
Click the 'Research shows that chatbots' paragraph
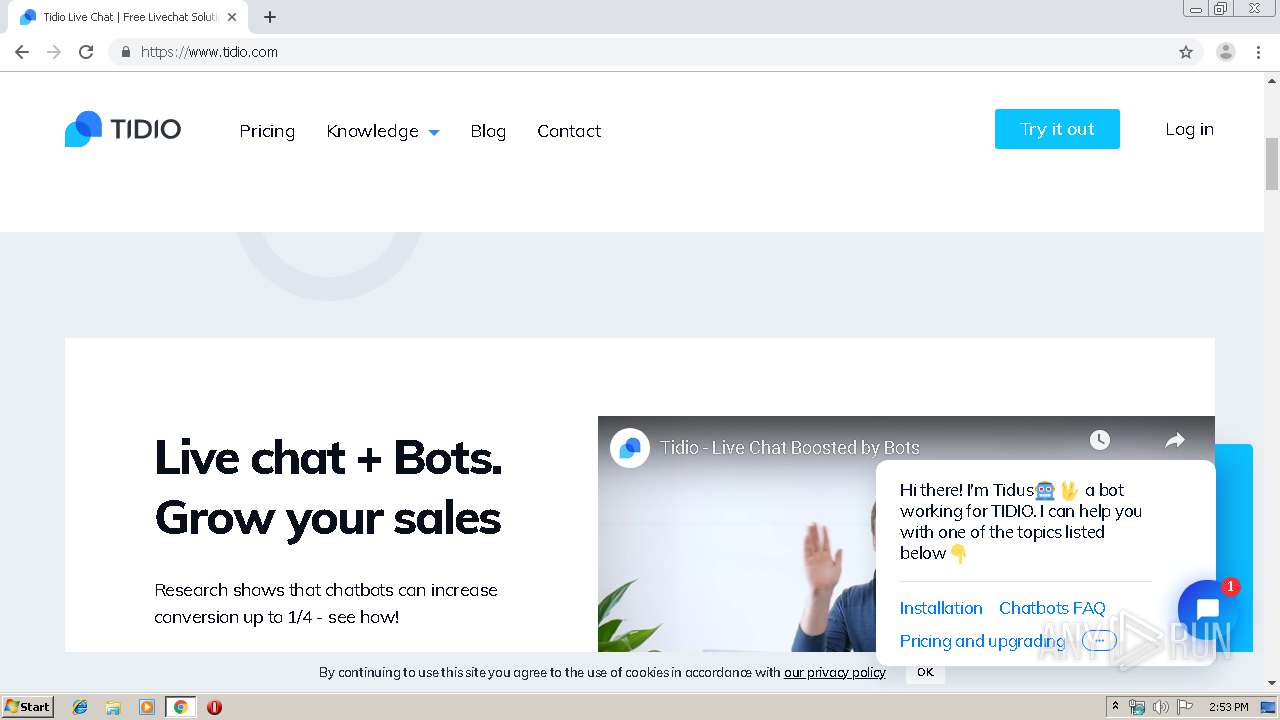pos(326,603)
